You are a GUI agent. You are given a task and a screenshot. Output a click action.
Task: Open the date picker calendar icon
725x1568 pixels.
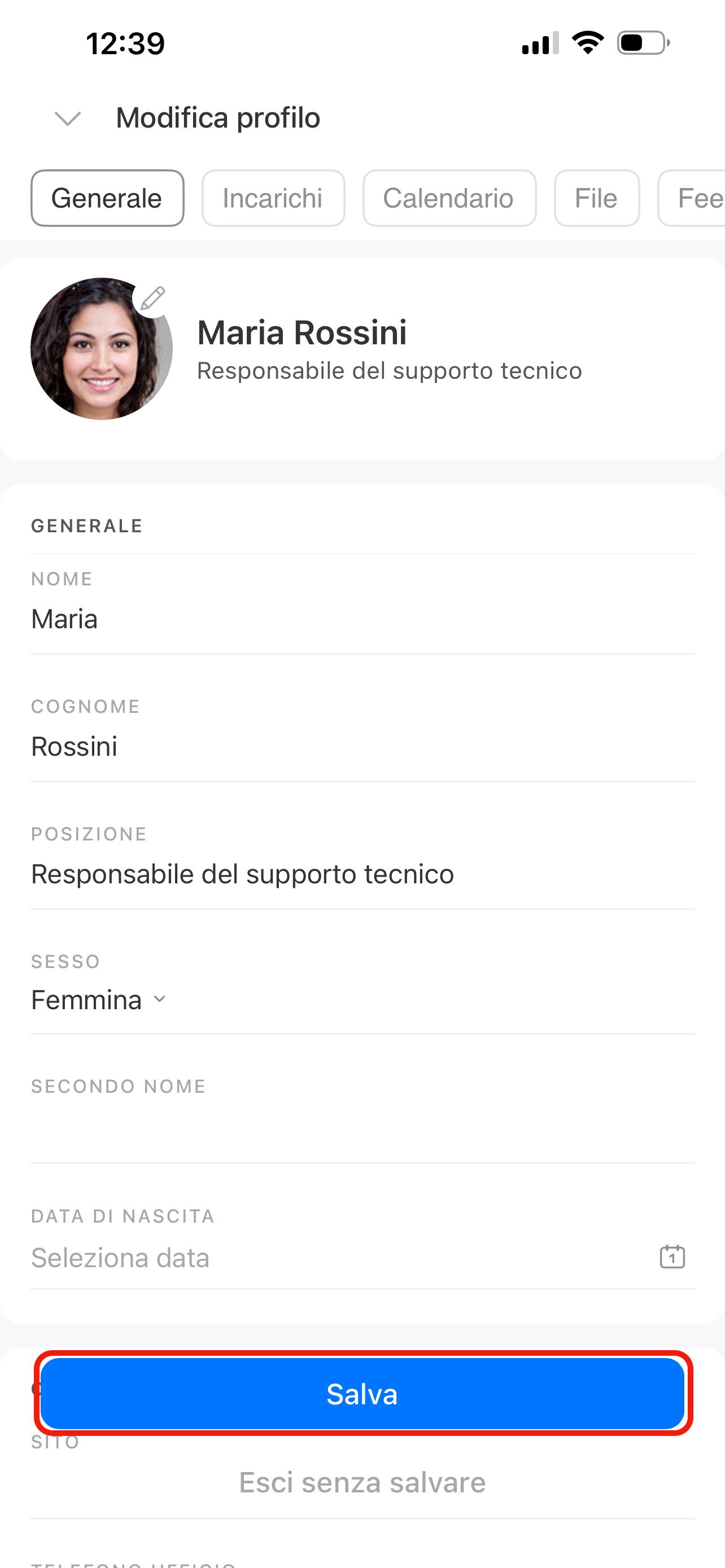[x=672, y=1257]
